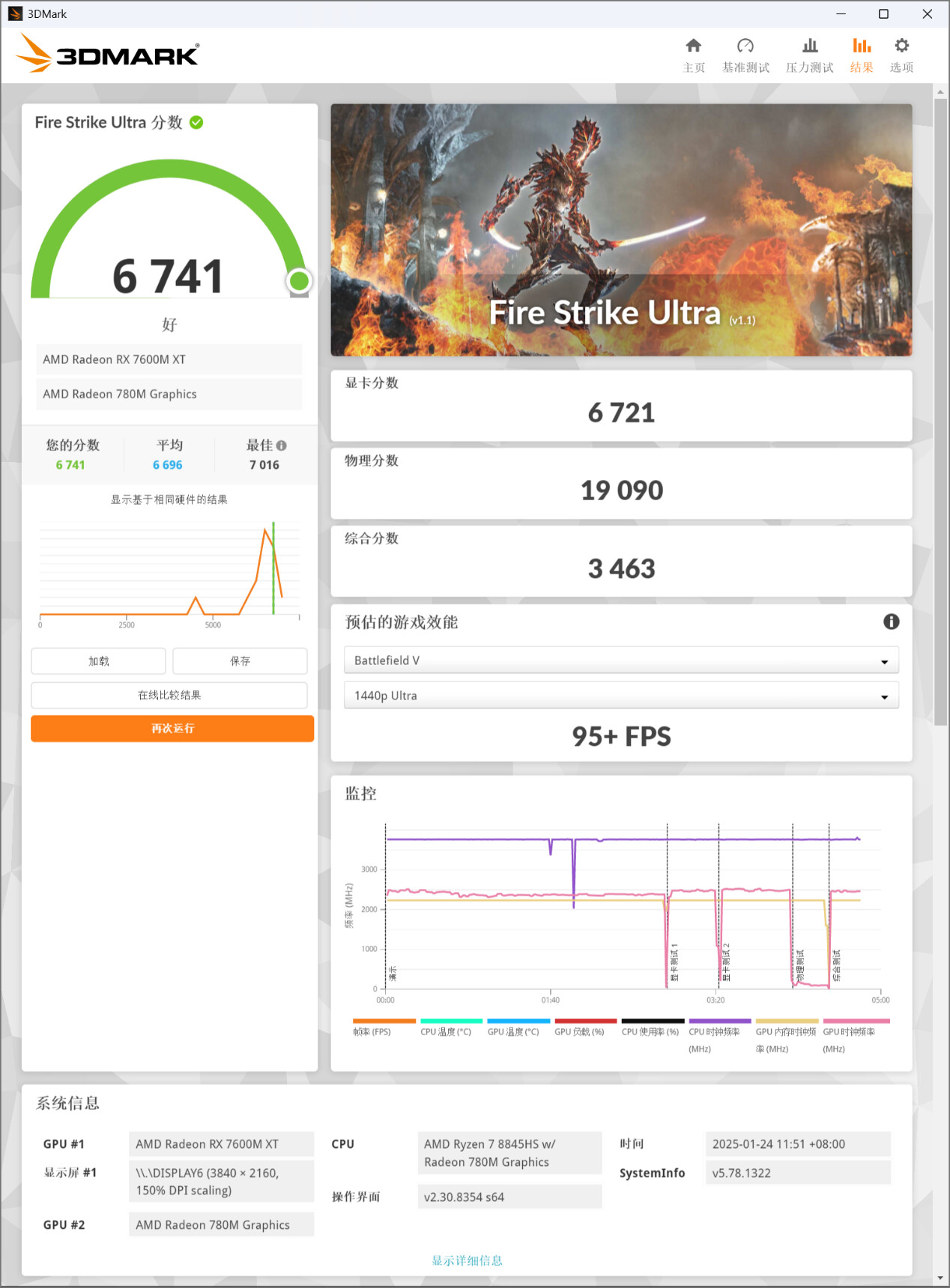Click the save result button
950x1288 pixels.
tap(240, 661)
